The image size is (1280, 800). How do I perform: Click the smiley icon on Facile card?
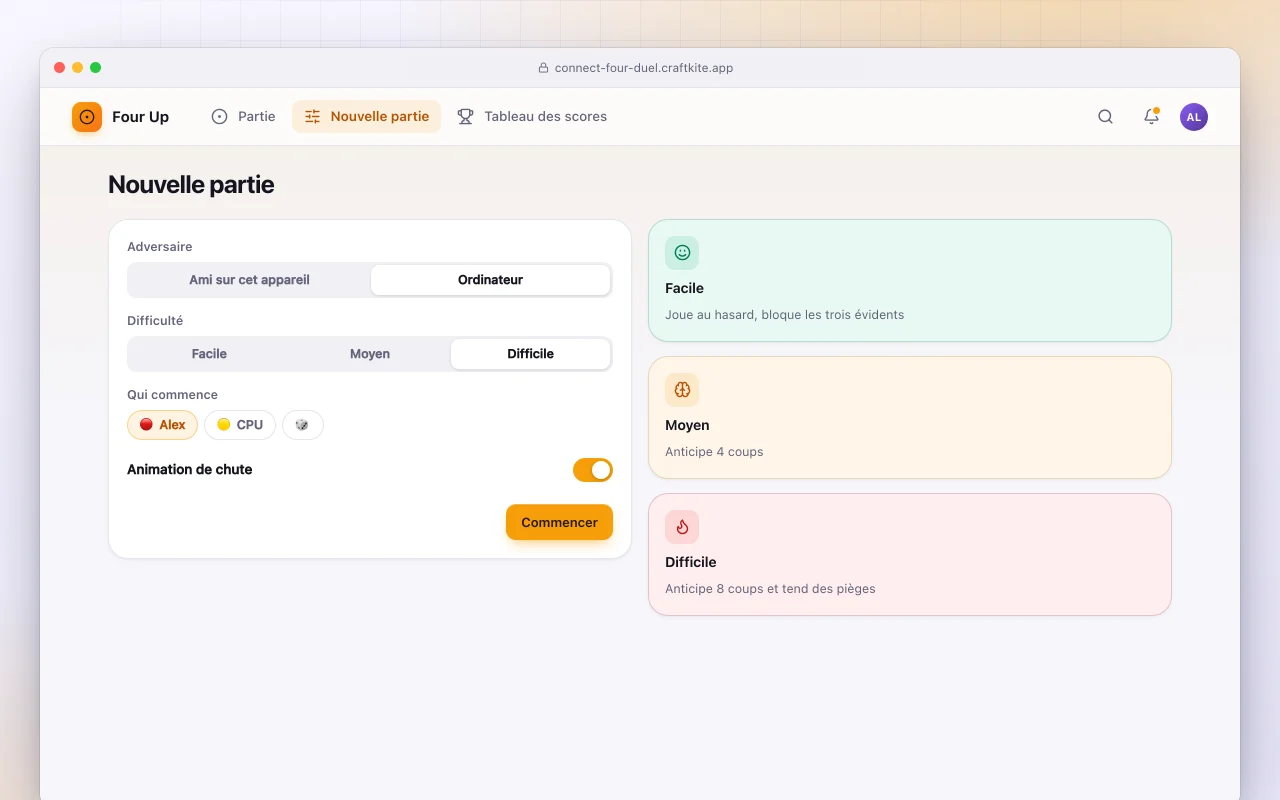(x=682, y=253)
